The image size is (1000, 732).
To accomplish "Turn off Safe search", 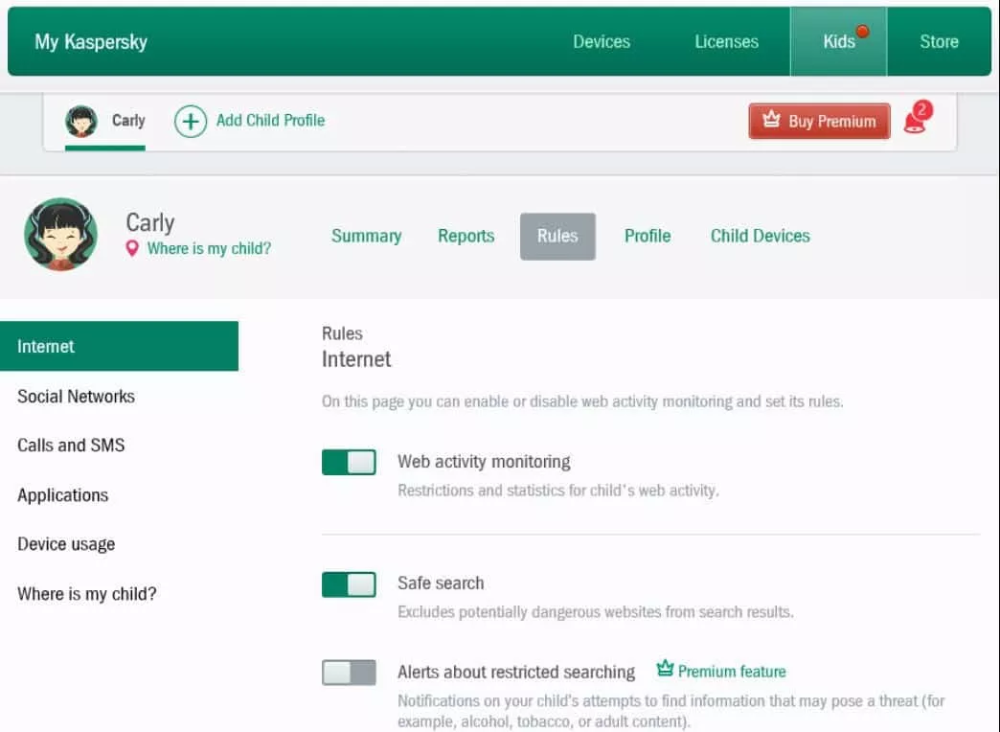I will 348,583.
